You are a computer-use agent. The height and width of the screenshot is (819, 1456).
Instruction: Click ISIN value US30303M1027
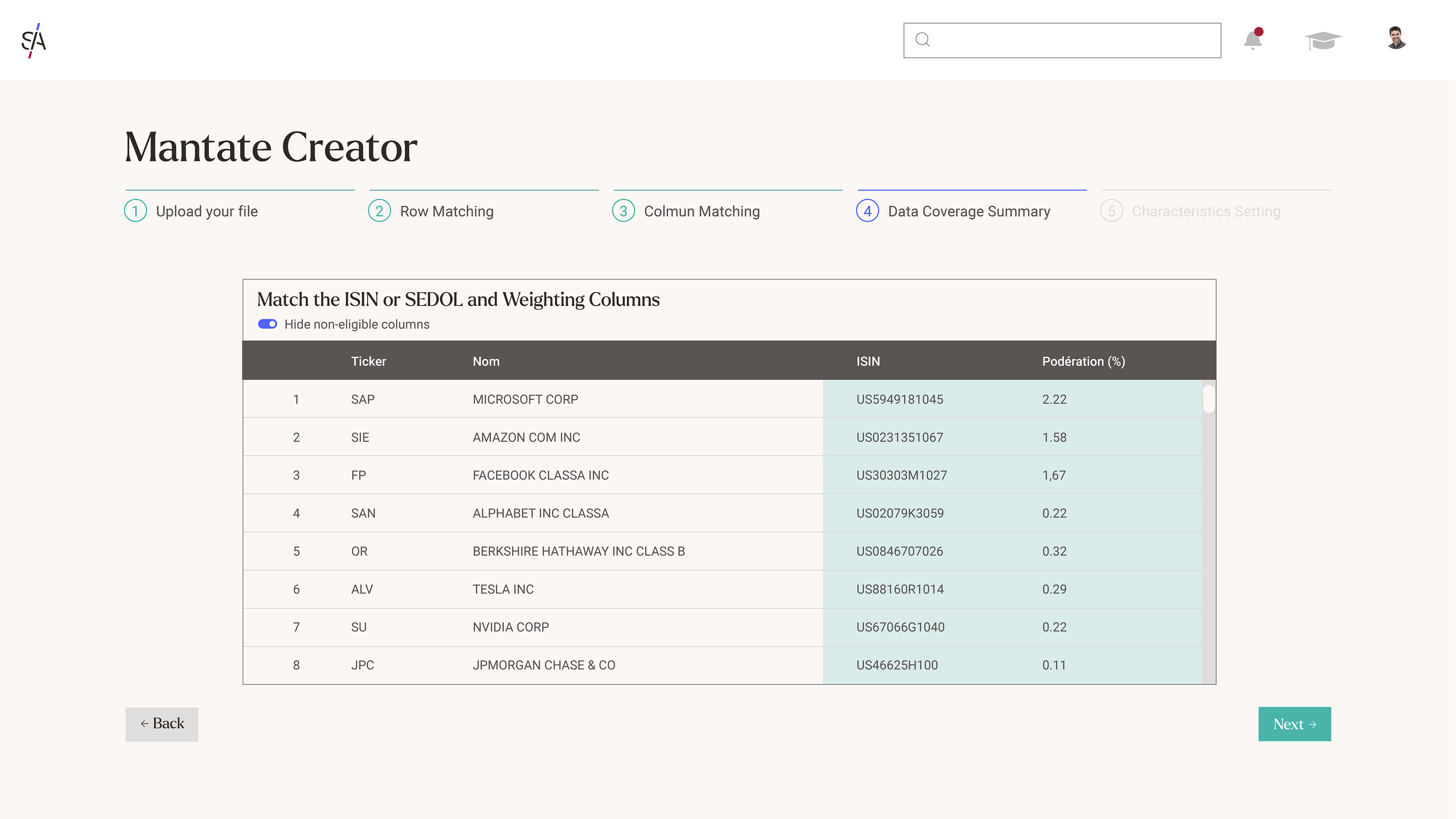click(x=902, y=475)
